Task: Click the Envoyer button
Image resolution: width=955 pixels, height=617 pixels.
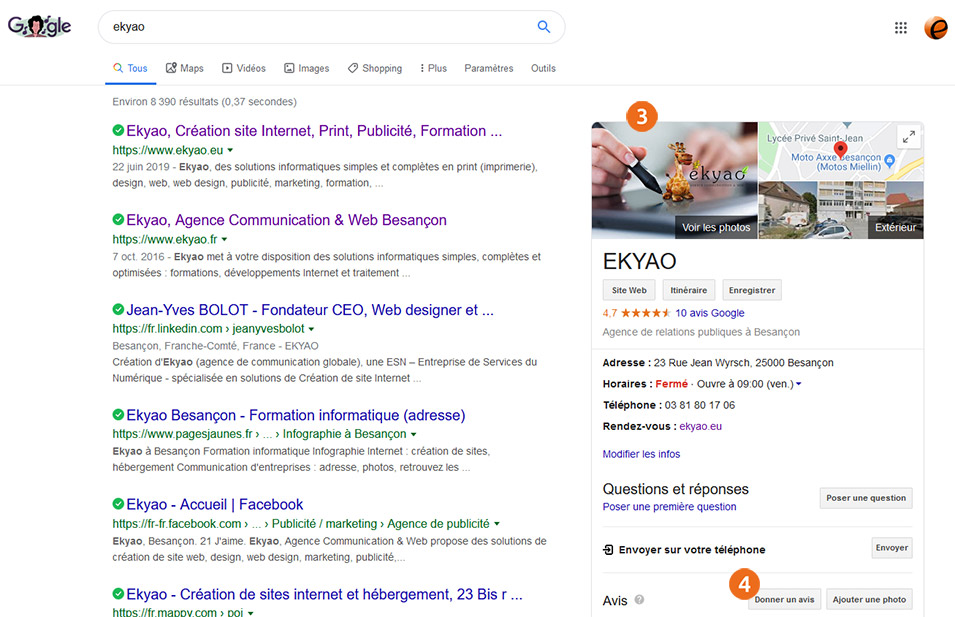Action: pos(892,548)
